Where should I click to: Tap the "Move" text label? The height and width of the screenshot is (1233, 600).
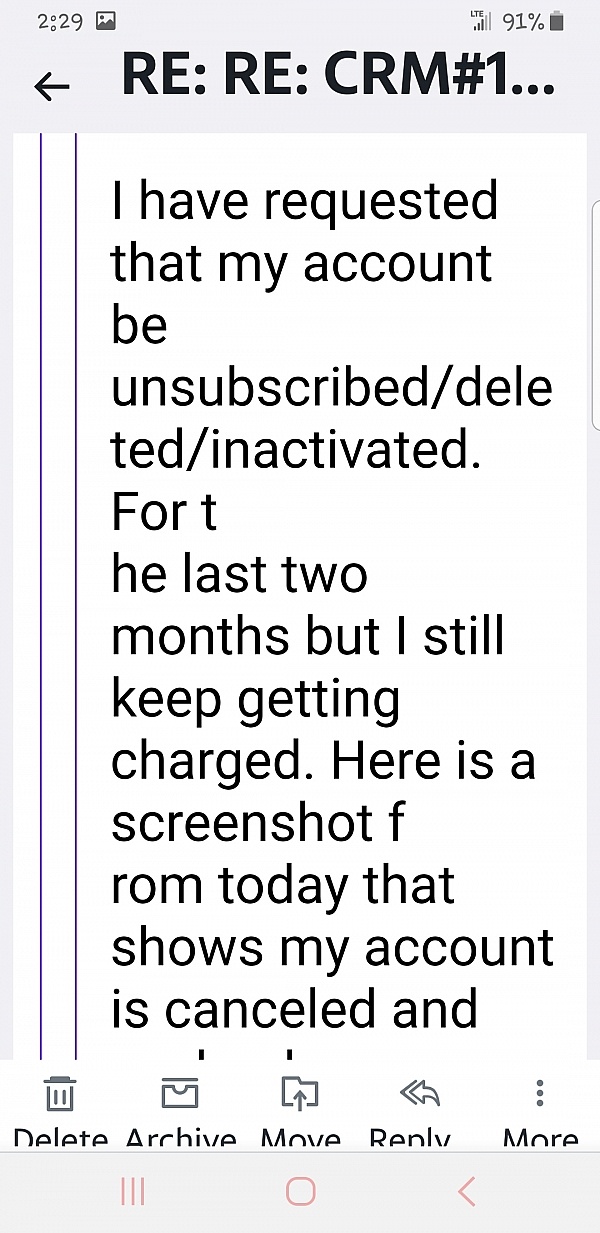coord(300,1139)
